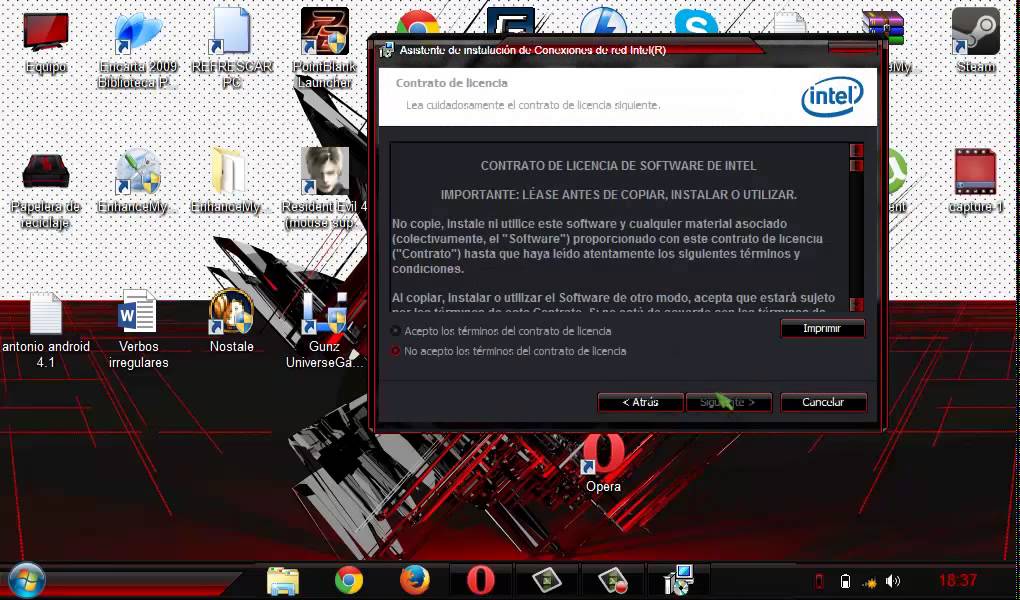Click the 18:37 taskbar clock
Viewport: 1020px width, 600px height.
pos(958,580)
